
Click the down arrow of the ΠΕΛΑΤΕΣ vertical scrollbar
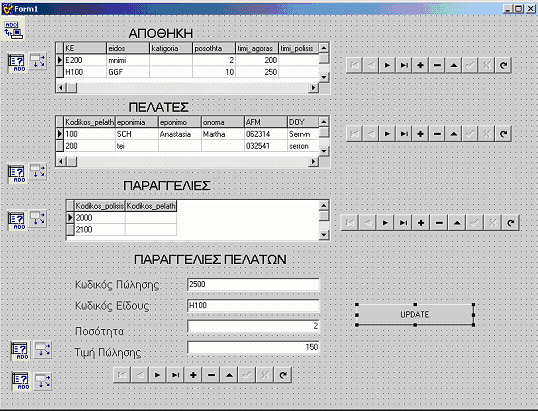point(324,151)
